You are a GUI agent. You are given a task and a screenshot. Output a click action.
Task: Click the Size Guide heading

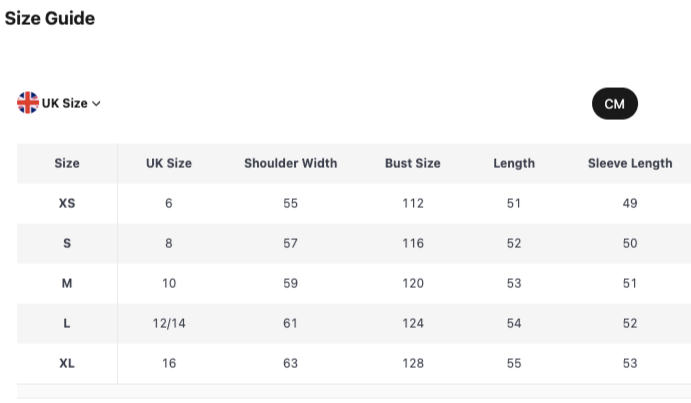[50, 18]
